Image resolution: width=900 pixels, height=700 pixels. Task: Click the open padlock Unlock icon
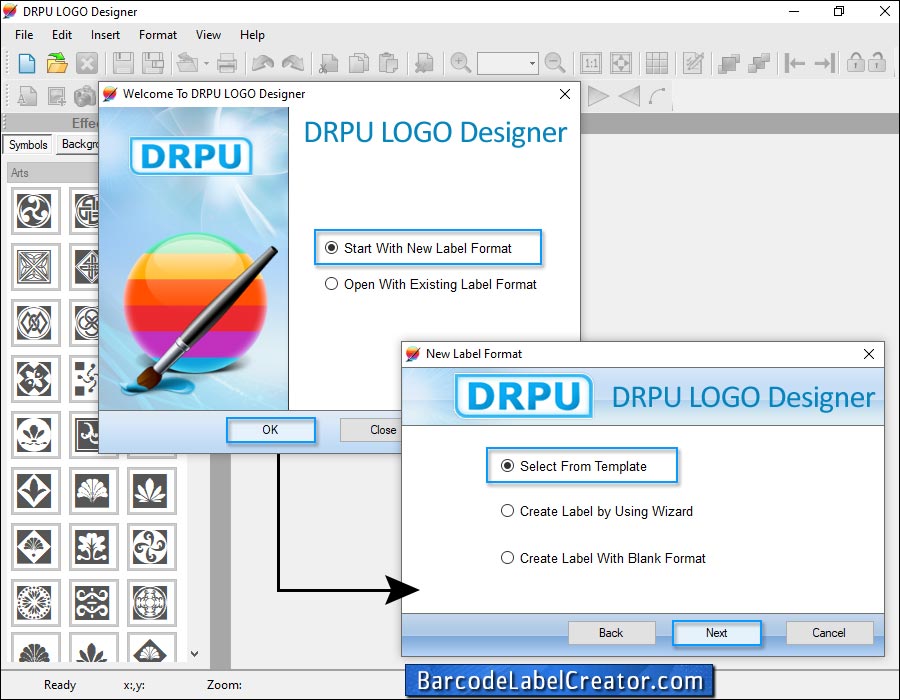coord(876,62)
